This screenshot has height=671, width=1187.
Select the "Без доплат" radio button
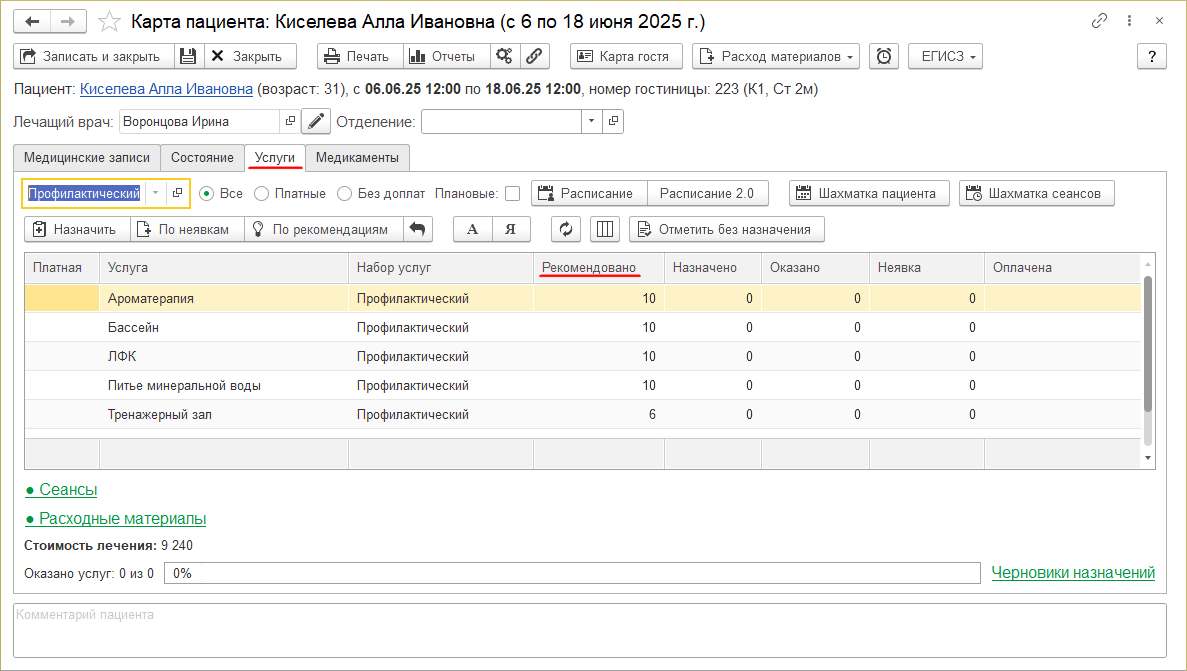345,194
